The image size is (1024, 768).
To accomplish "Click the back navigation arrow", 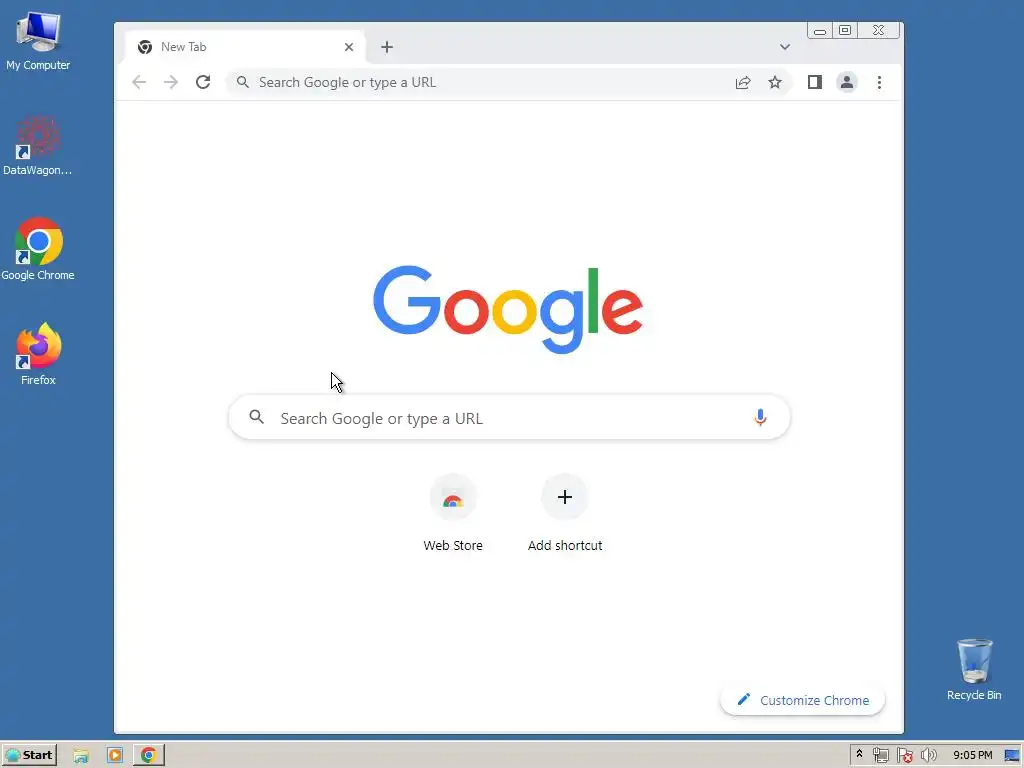I will (x=138, y=82).
